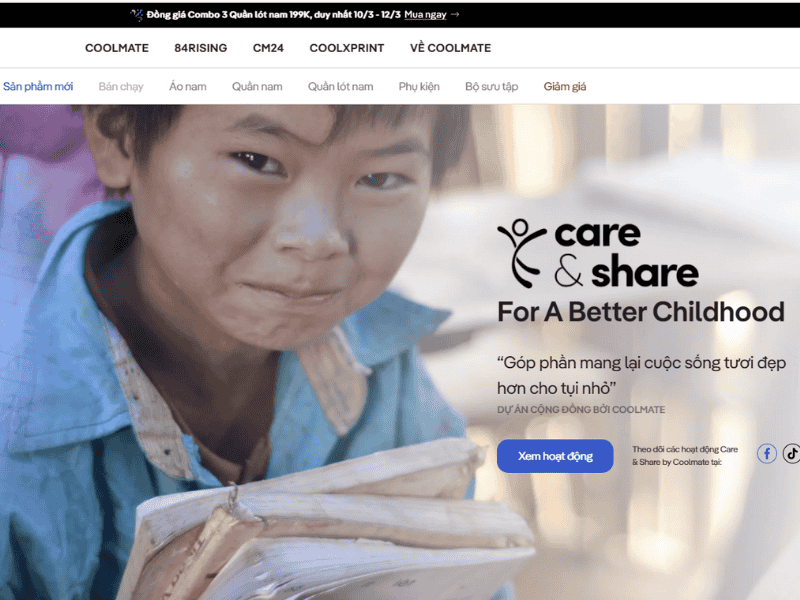Screen dimensions: 800x600
Task: Expand the Quần nam menu
Action: [x=257, y=87]
